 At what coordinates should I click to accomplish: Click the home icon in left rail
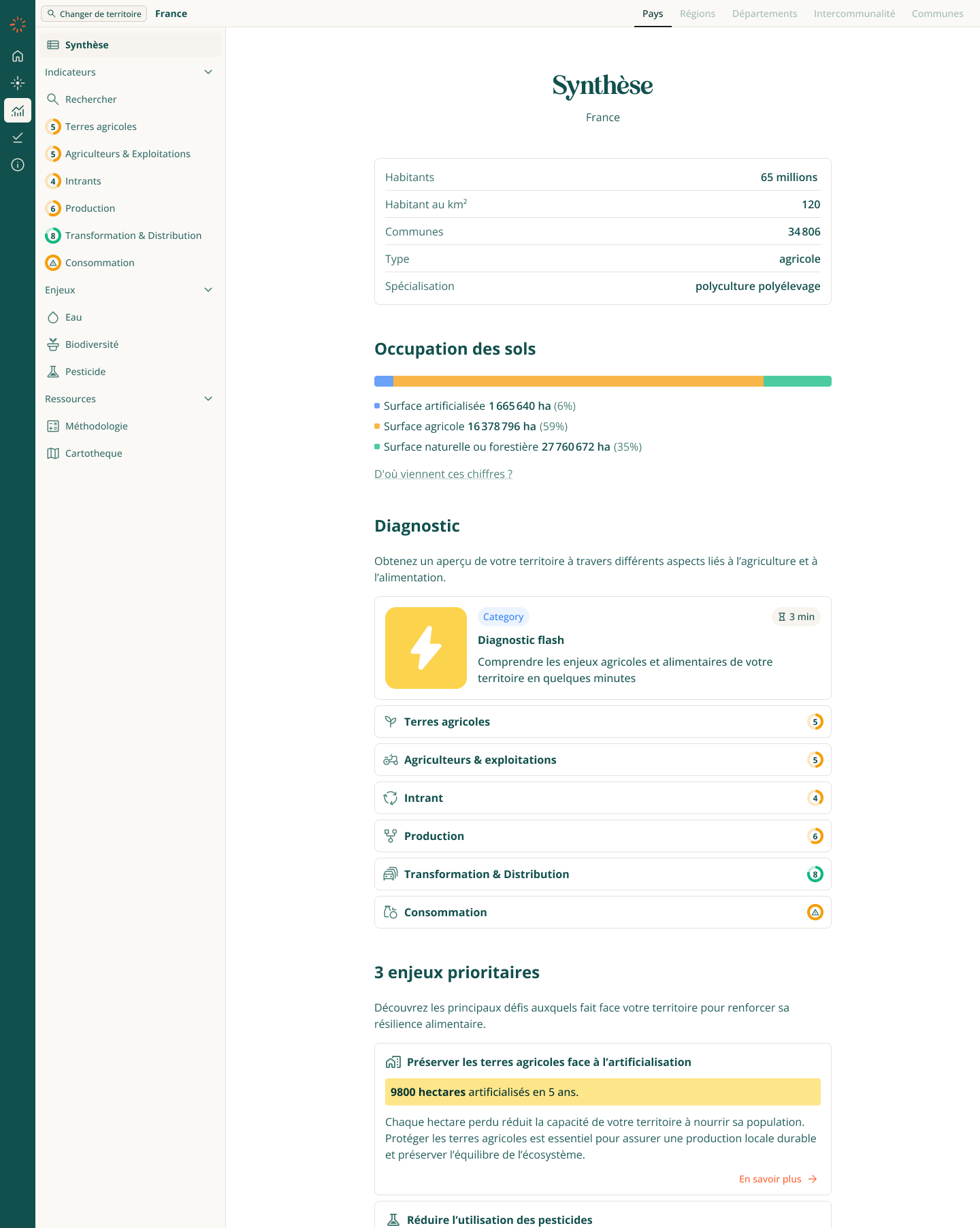[18, 56]
